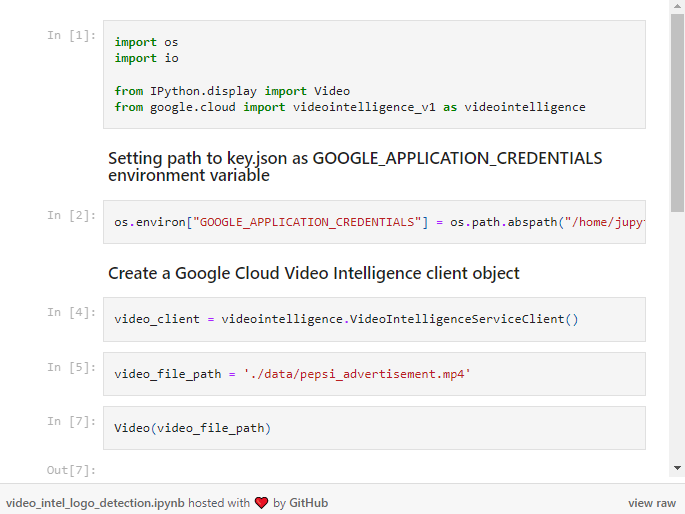Click the In [4] prompt label
Screen dimensions: 685x514
[x=71, y=312]
